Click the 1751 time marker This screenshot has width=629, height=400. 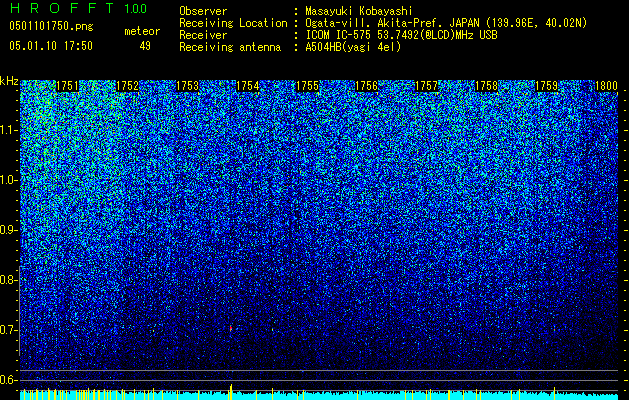pos(67,86)
